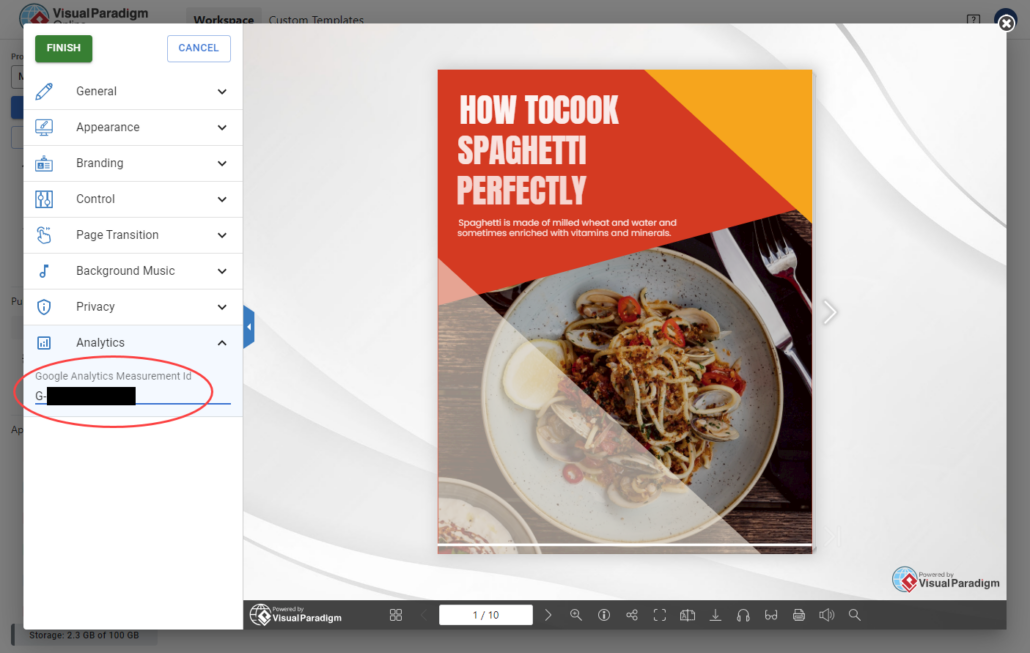The width and height of the screenshot is (1030, 653).
Task: Open the flipbook info panel
Action: pos(604,614)
